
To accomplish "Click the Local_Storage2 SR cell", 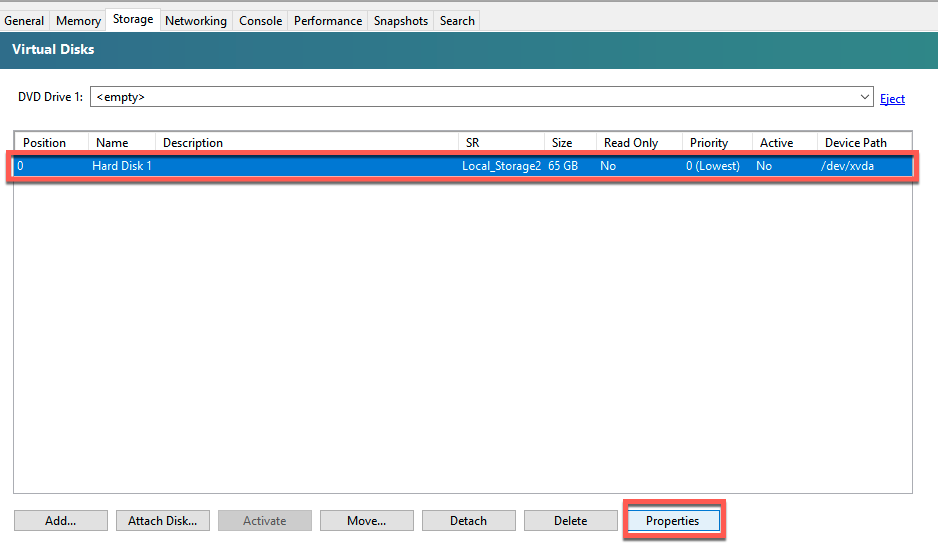I will point(501,166).
